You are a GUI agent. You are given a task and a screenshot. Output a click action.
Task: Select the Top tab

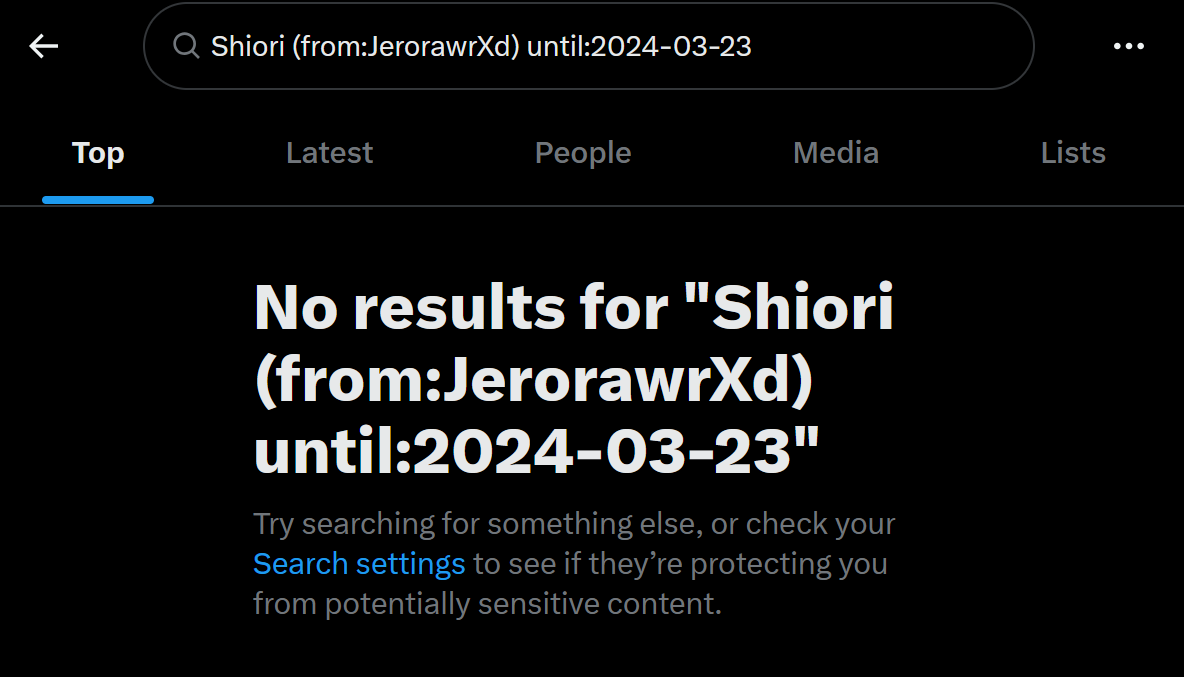point(98,153)
